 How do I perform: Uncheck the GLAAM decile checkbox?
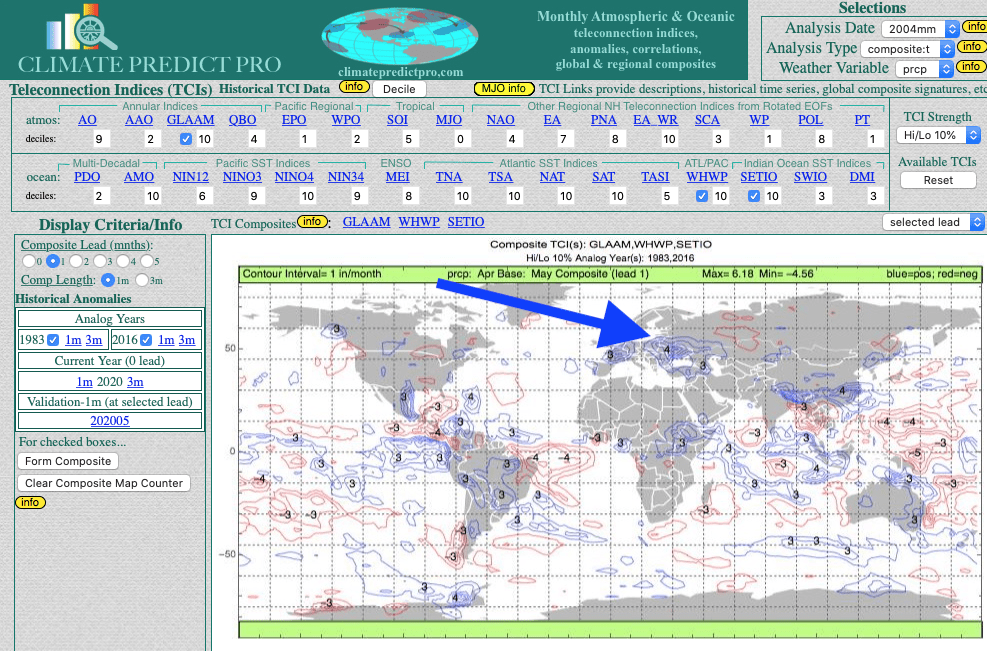186,139
